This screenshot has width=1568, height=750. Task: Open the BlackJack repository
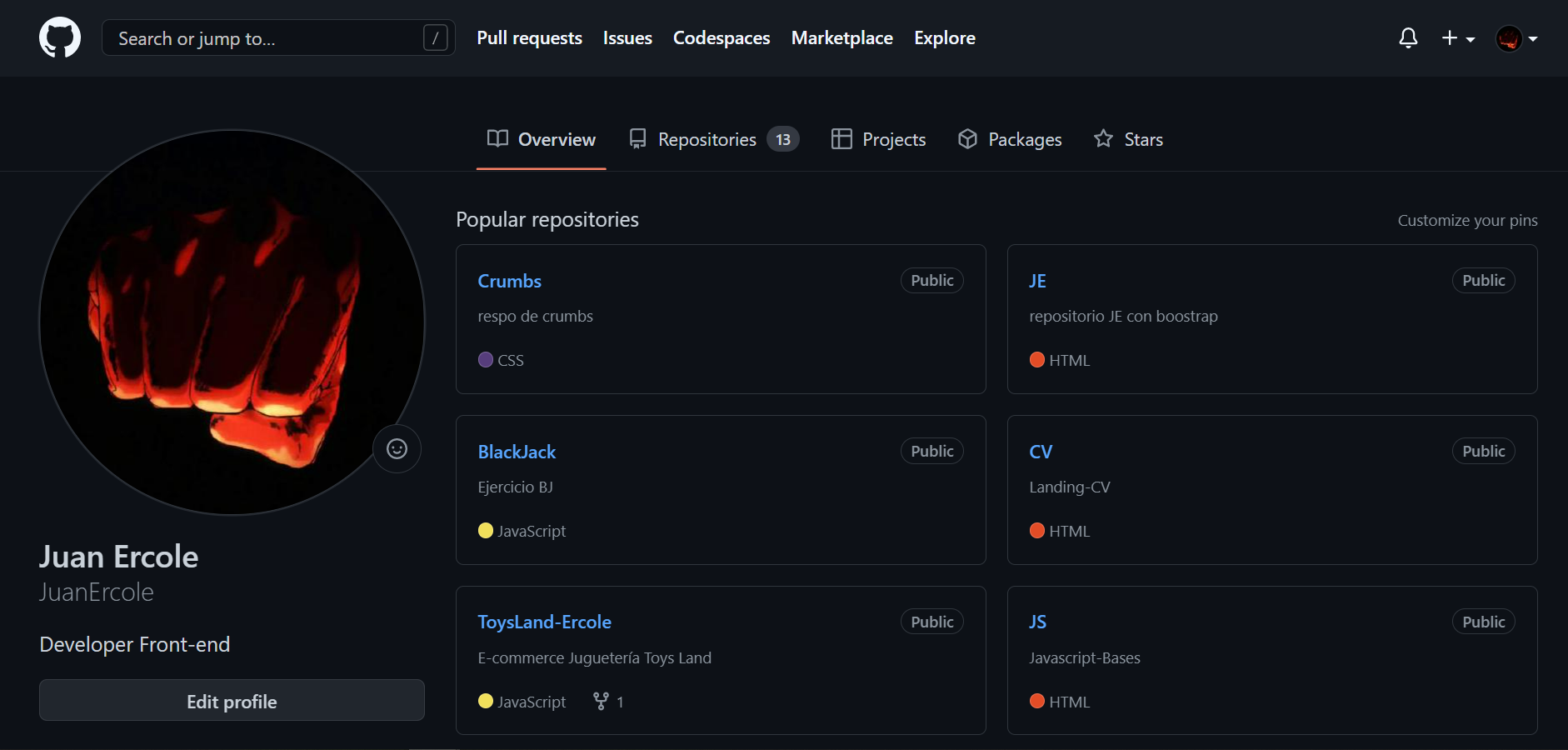(517, 452)
